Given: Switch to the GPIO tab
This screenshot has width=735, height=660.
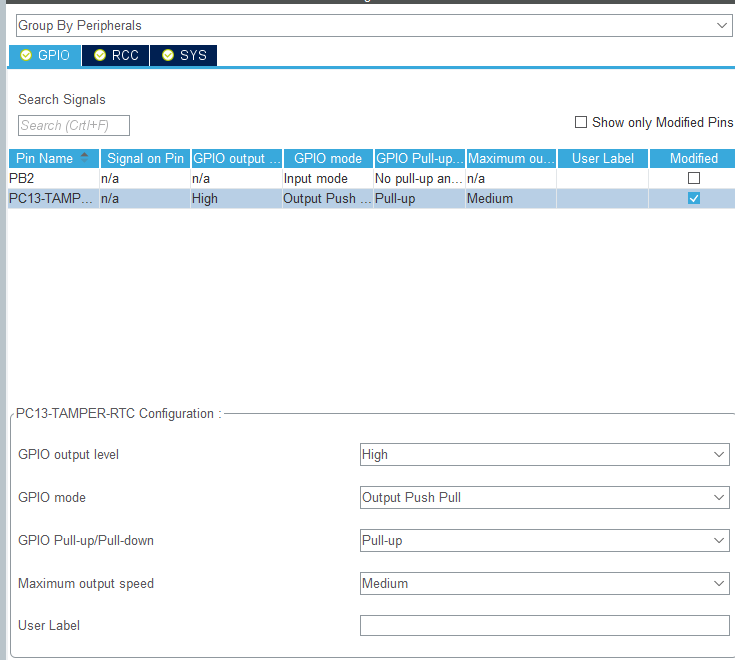Looking at the screenshot, I should point(45,55).
